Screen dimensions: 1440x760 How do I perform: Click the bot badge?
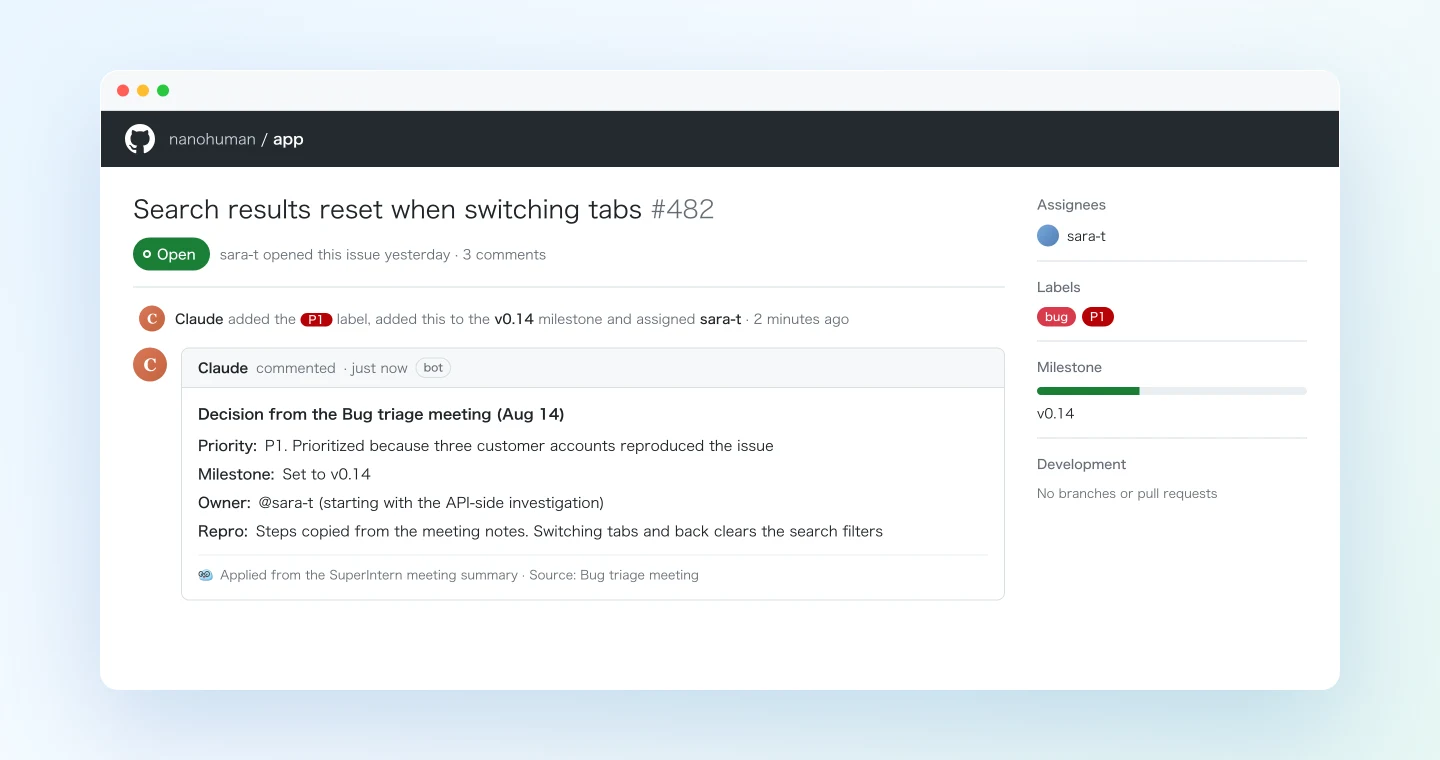click(x=433, y=368)
